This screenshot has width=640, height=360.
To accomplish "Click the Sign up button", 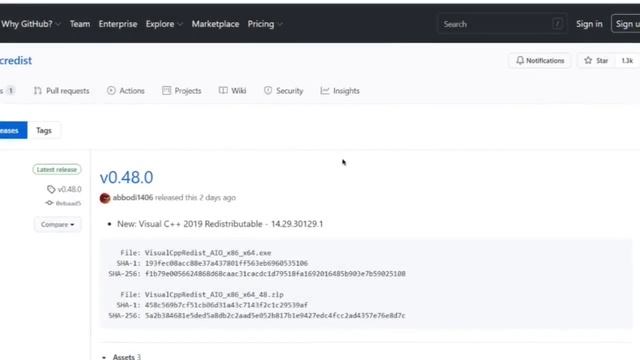I will [x=626, y=24].
